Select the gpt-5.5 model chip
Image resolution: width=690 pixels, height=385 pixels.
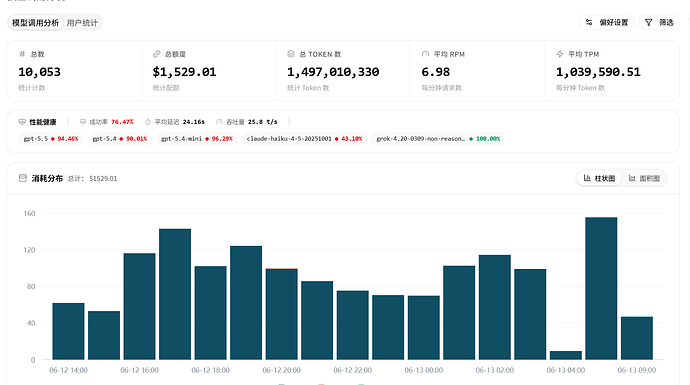pyautogui.click(x=51, y=139)
